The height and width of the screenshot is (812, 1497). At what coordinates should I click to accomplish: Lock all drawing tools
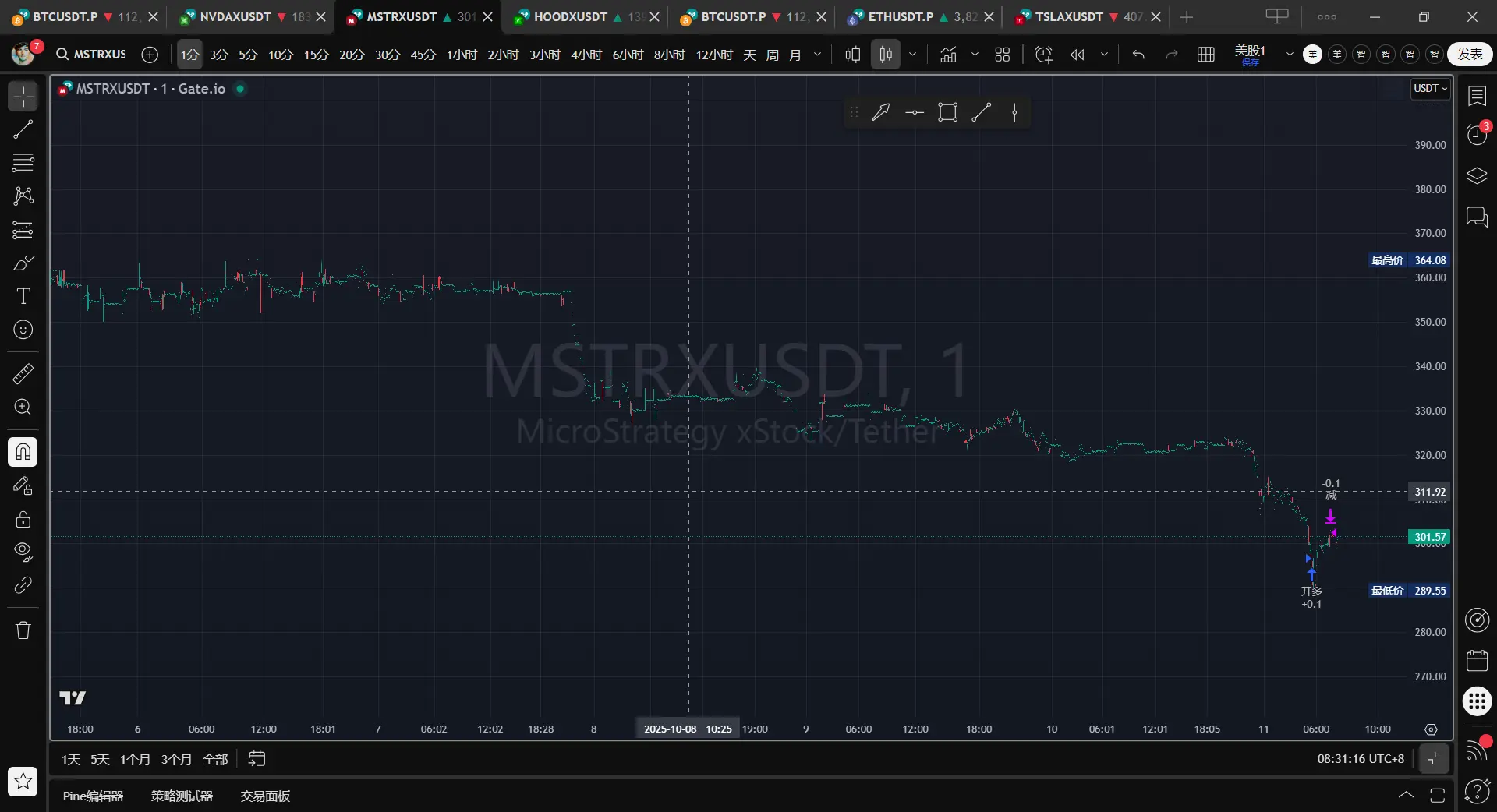(23, 519)
